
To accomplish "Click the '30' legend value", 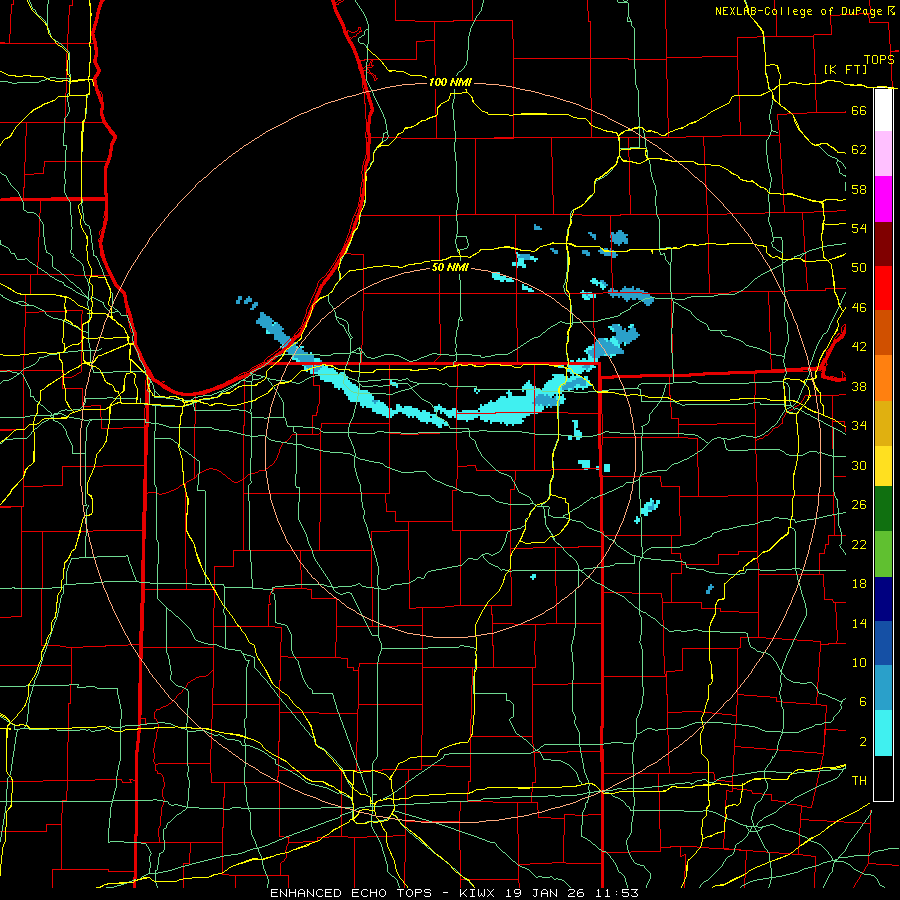I will tap(859, 465).
